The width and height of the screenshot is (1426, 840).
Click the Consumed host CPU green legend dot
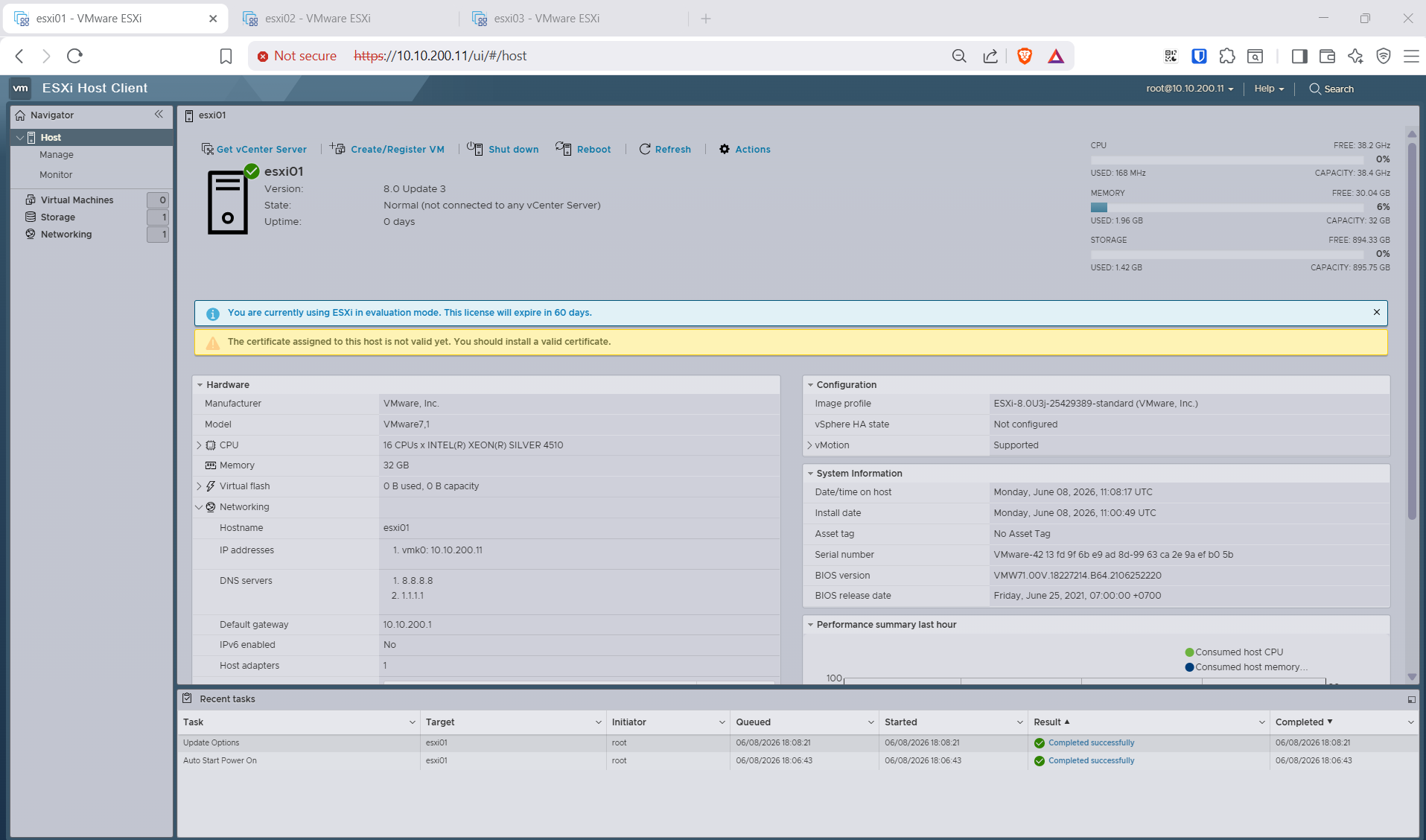coord(1189,652)
